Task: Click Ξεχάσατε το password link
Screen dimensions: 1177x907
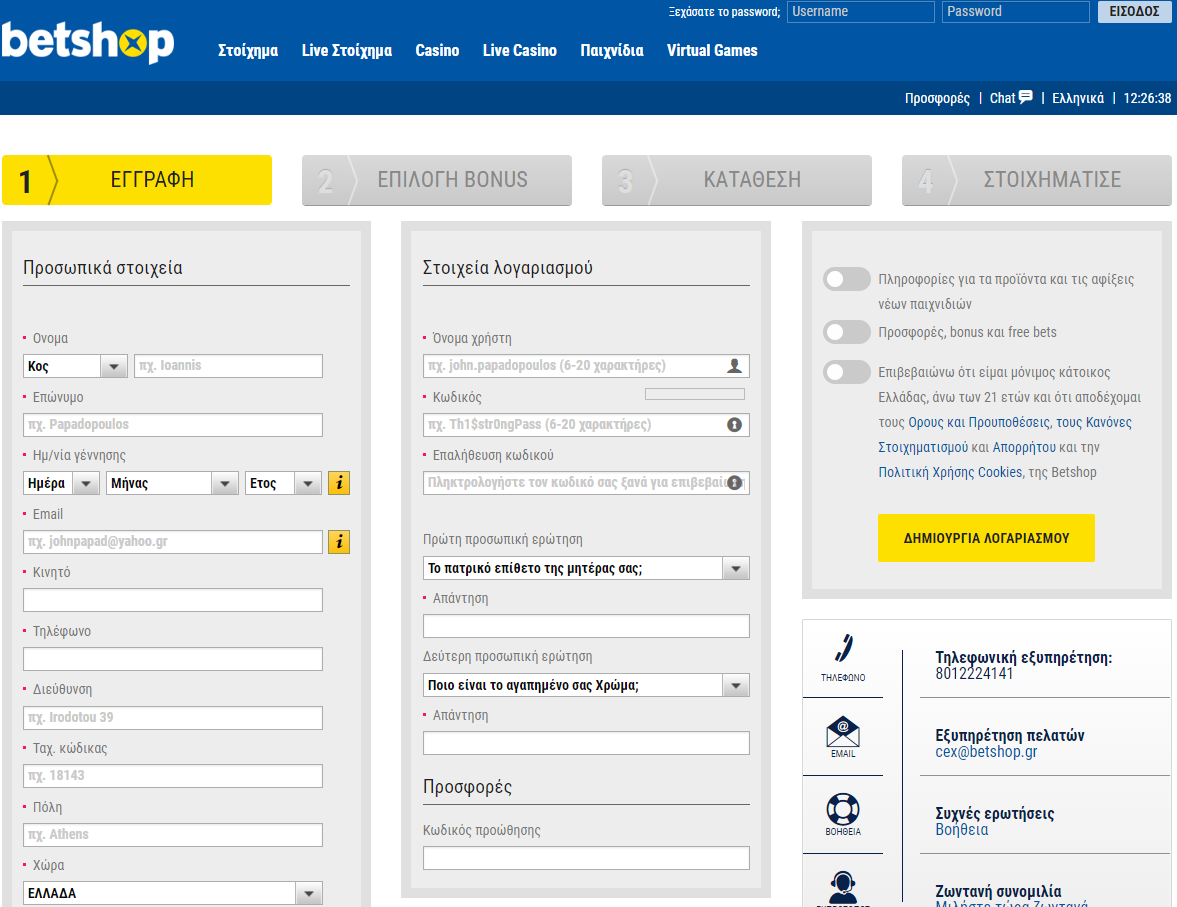Action: pos(724,12)
